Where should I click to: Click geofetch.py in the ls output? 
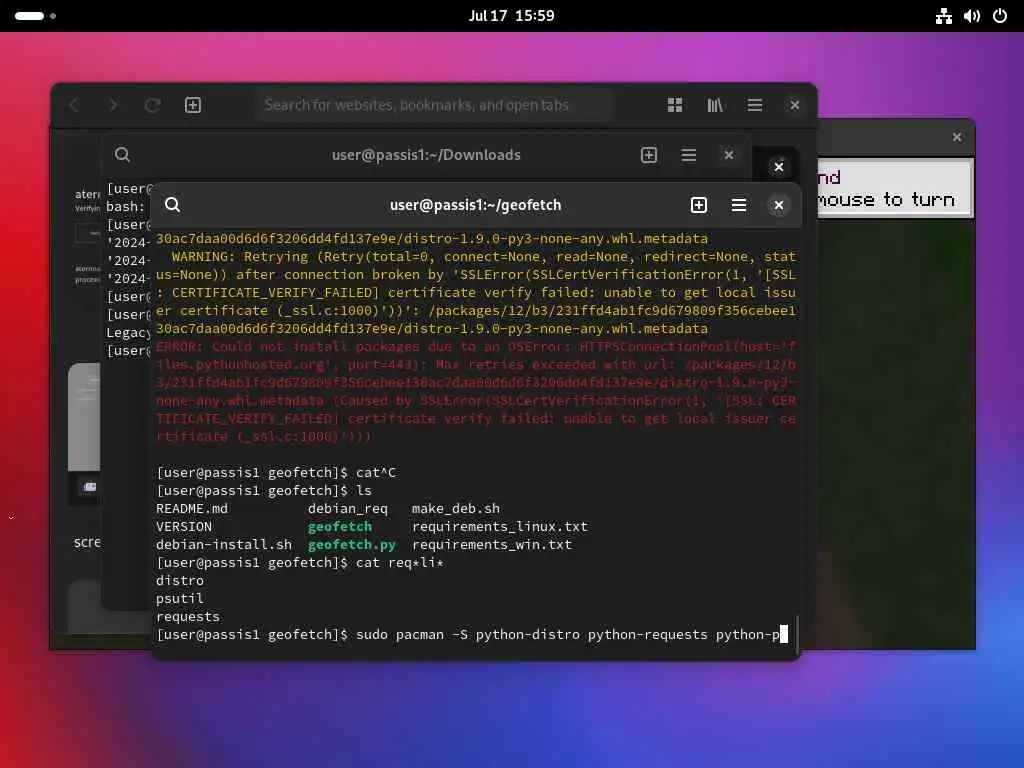click(x=351, y=545)
